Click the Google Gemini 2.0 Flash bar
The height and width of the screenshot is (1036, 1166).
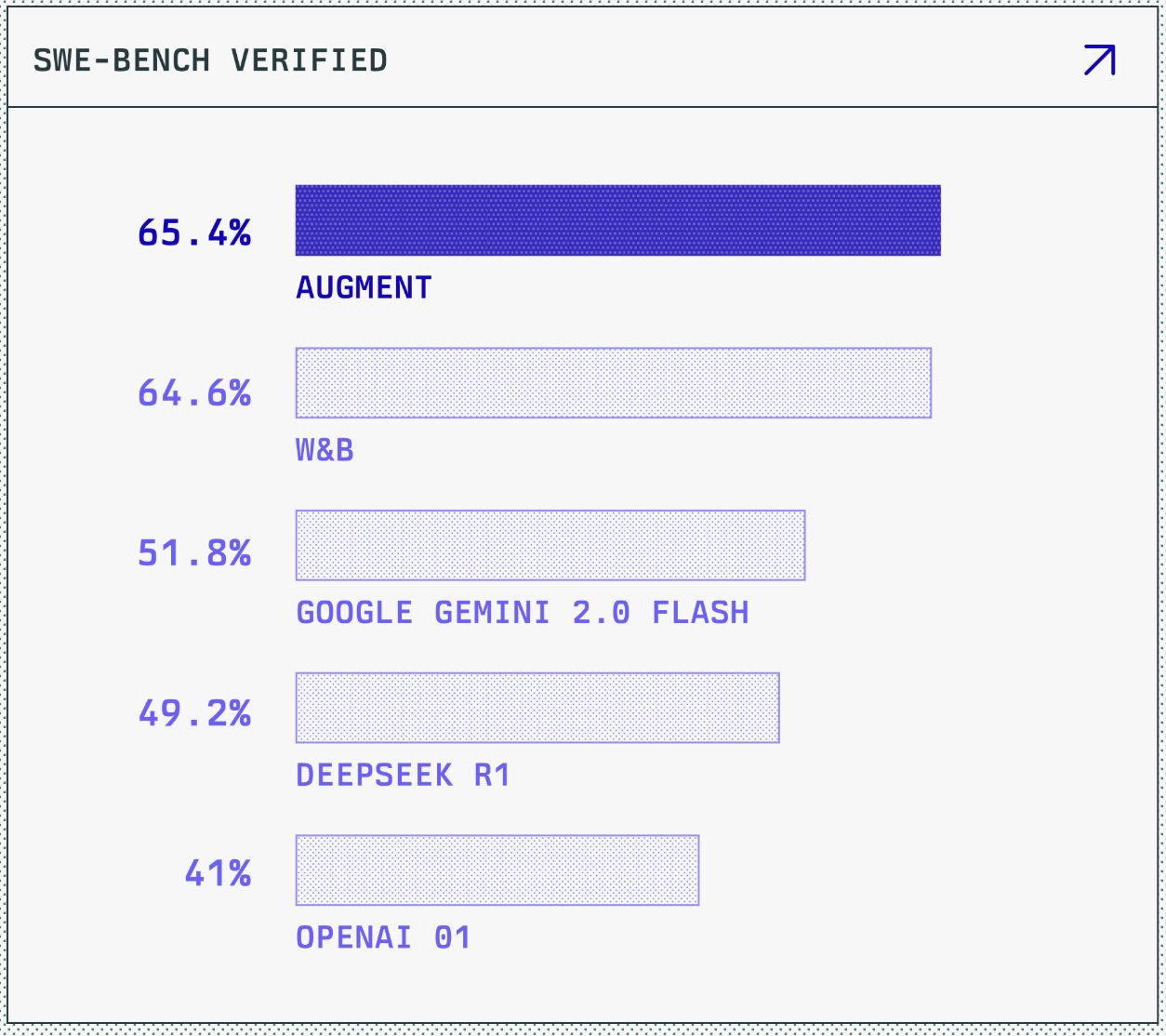(x=550, y=545)
